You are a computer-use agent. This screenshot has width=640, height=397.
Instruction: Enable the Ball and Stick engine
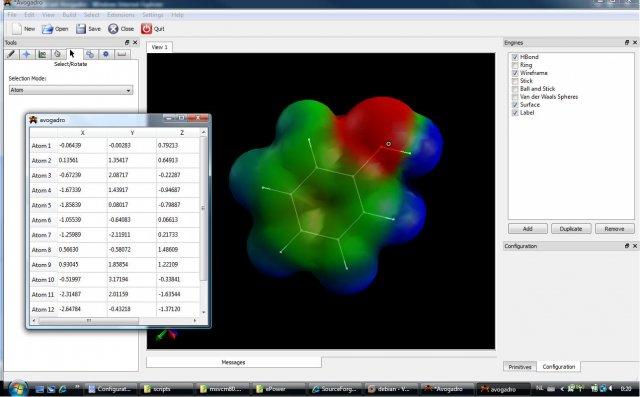pyautogui.click(x=515, y=89)
